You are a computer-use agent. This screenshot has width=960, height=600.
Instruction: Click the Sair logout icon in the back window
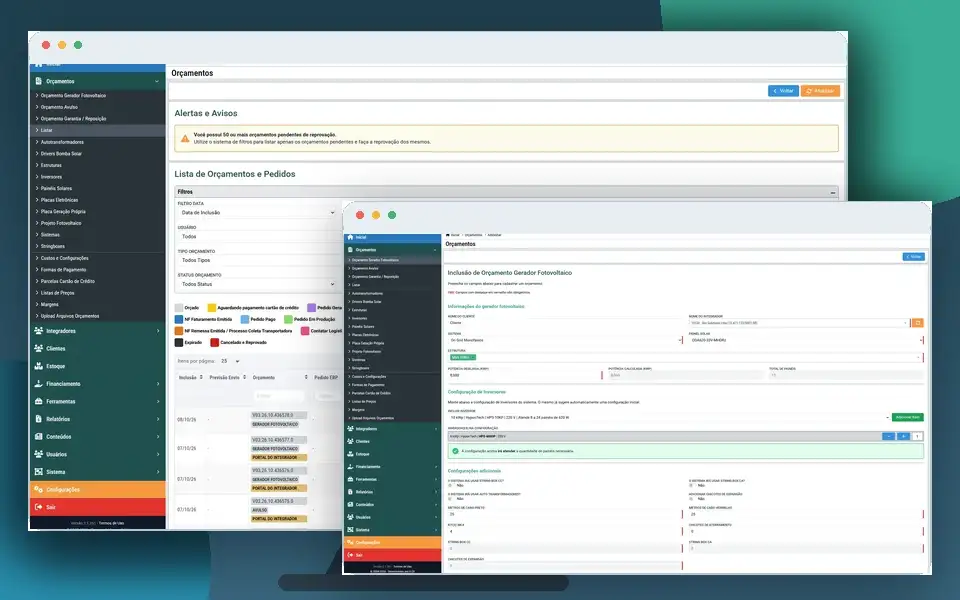click(39, 507)
